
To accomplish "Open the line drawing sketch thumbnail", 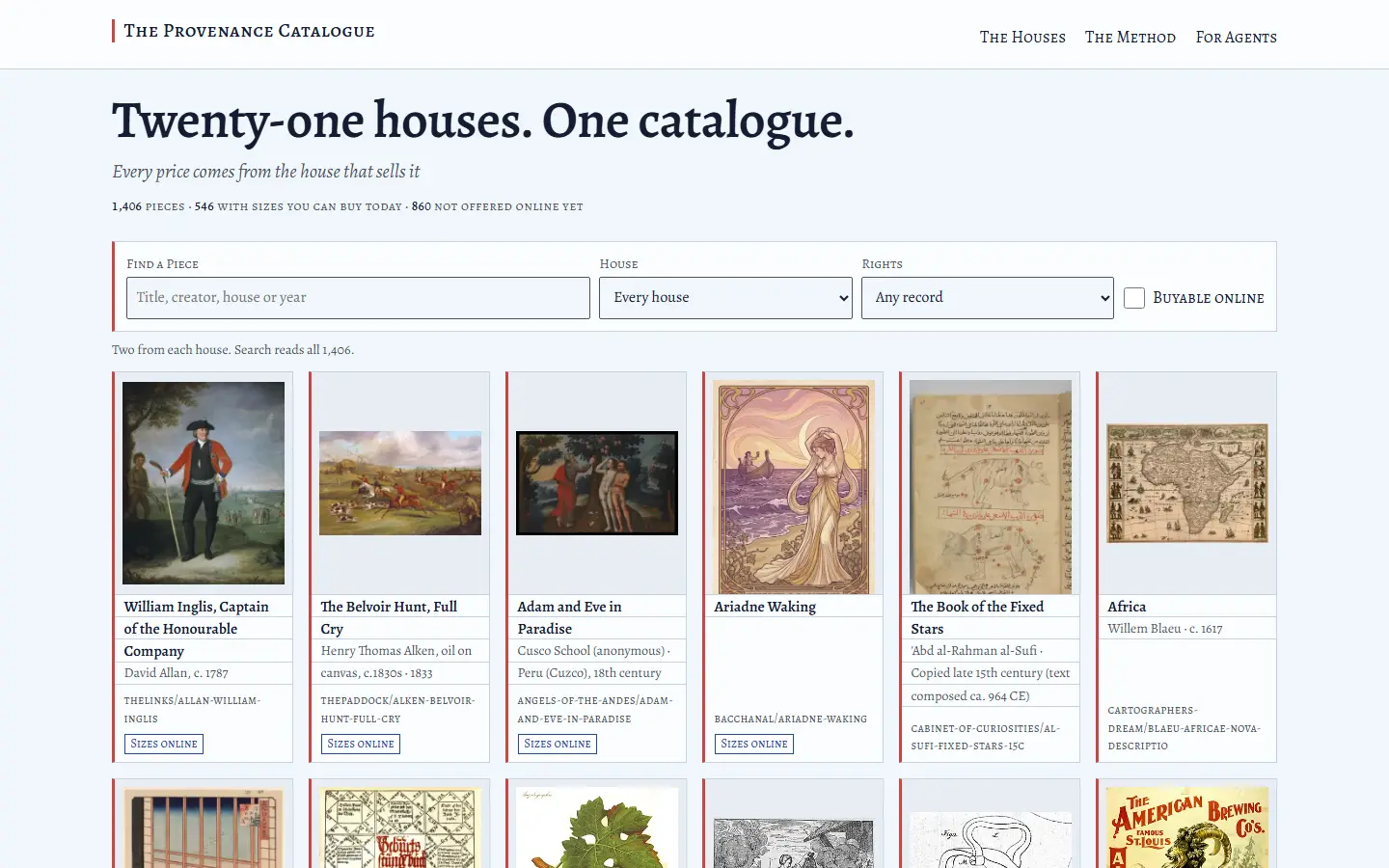I will (991, 840).
